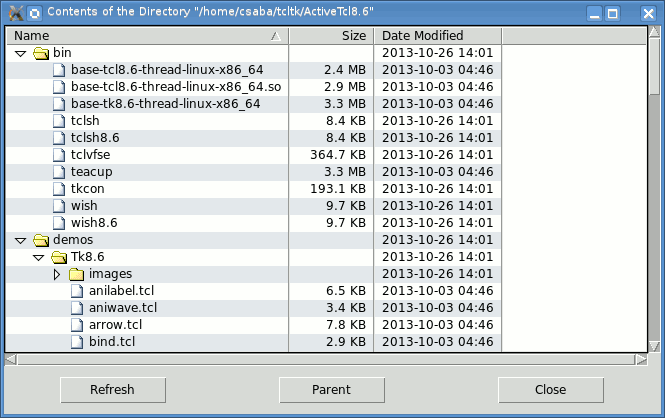Click the Close button
Viewport: 665px width, 418px height.
550,390
